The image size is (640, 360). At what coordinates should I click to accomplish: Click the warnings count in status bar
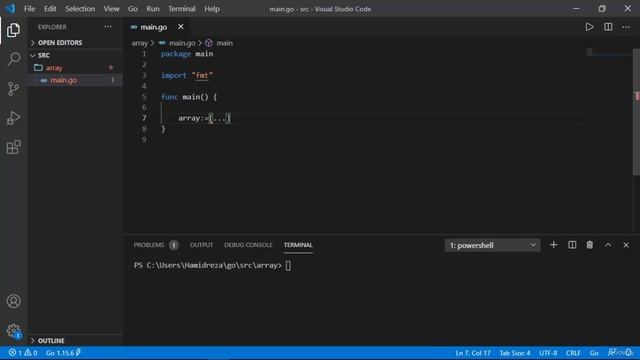(x=31, y=353)
